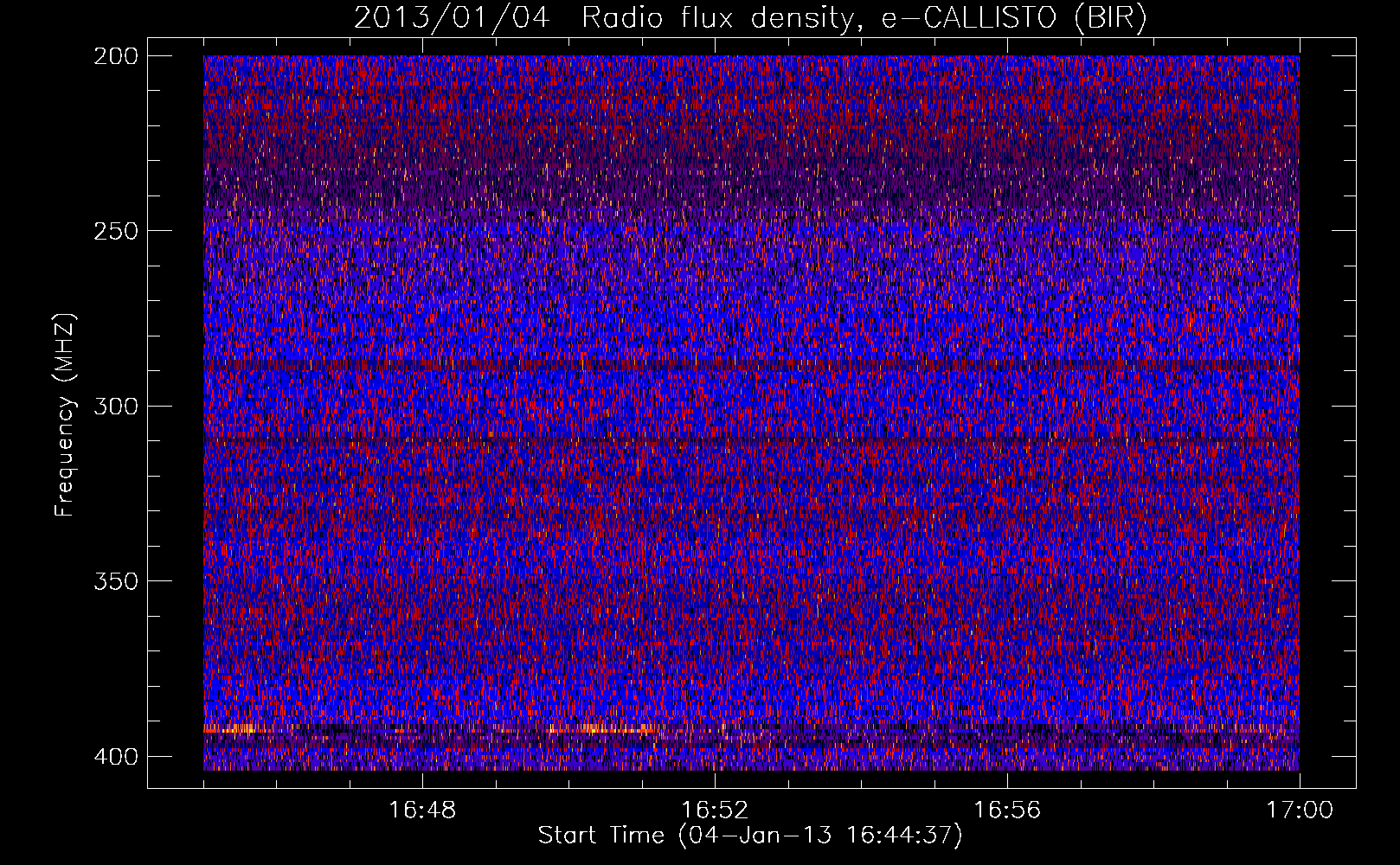
Task: Click the 17:00 time tick label
Action: point(1300,811)
